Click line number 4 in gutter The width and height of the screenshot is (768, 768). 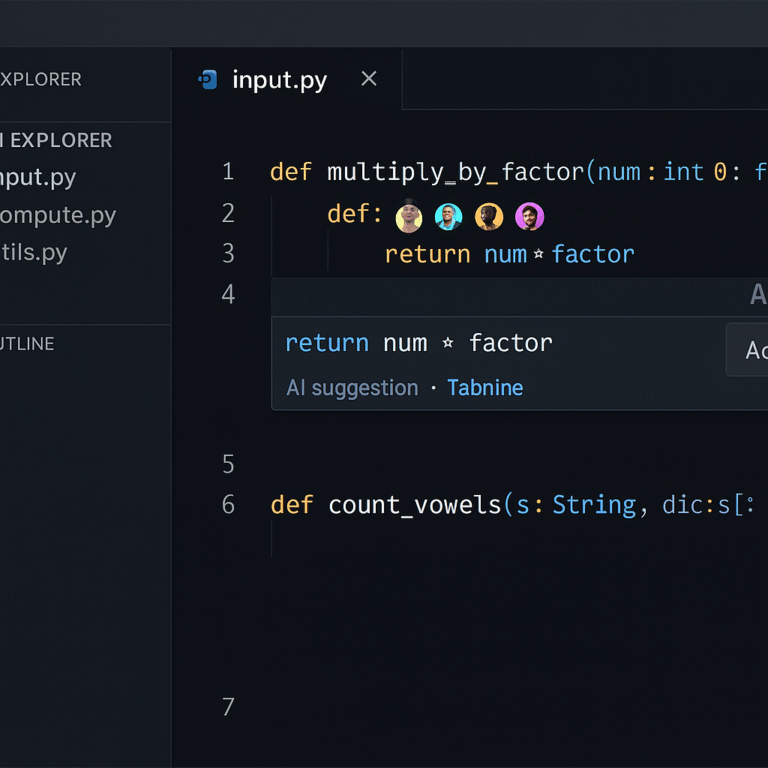point(228,294)
